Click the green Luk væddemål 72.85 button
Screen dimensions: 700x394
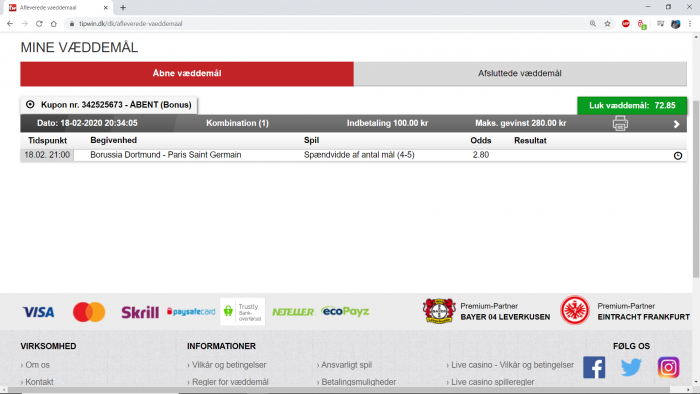632,106
